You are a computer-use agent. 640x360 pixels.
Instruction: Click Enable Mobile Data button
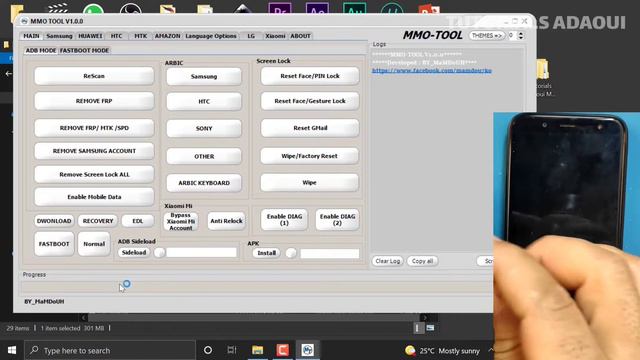(94, 197)
